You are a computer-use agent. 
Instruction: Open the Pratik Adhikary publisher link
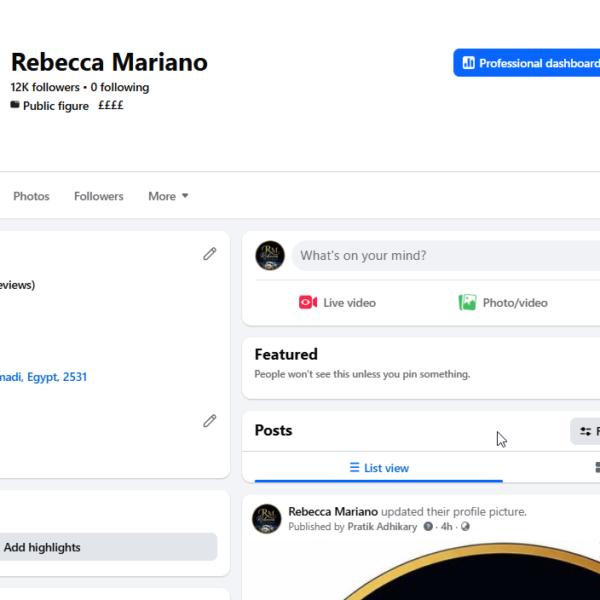(382, 527)
